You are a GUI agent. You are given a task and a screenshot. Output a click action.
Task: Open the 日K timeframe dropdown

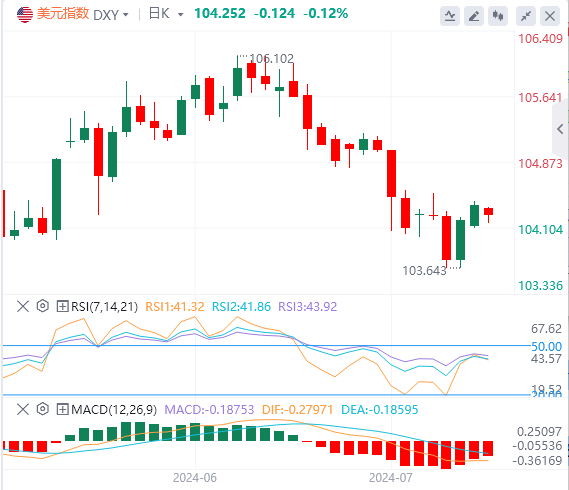[166, 14]
